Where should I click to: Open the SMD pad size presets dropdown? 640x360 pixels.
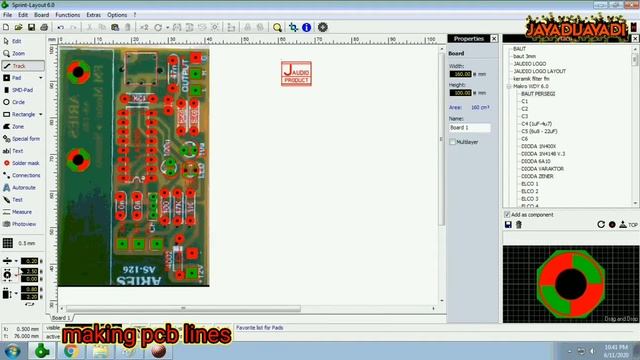pyautogui.click(x=16, y=293)
